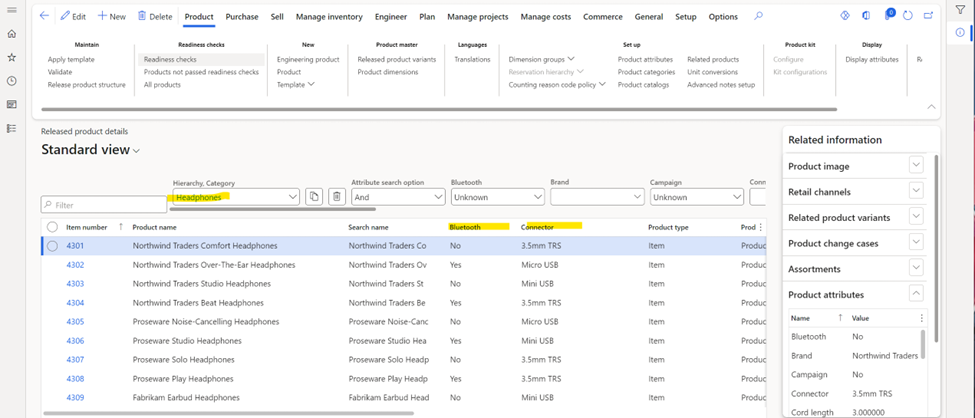
Task: Open the Product tab
Action: pos(199,17)
